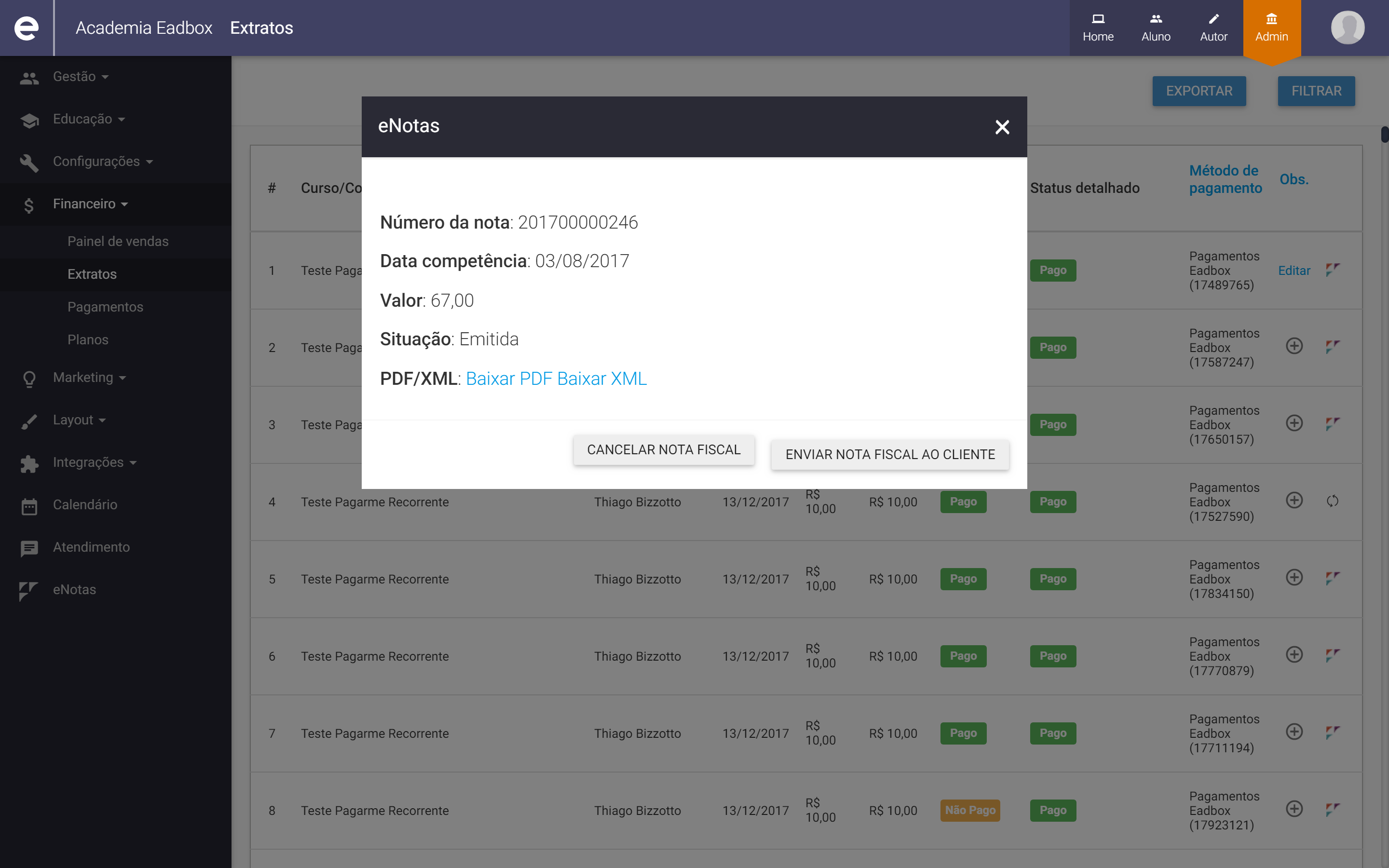Close the eNotas dialog with the X
Viewport: 1389px width, 868px height.
click(x=1002, y=127)
